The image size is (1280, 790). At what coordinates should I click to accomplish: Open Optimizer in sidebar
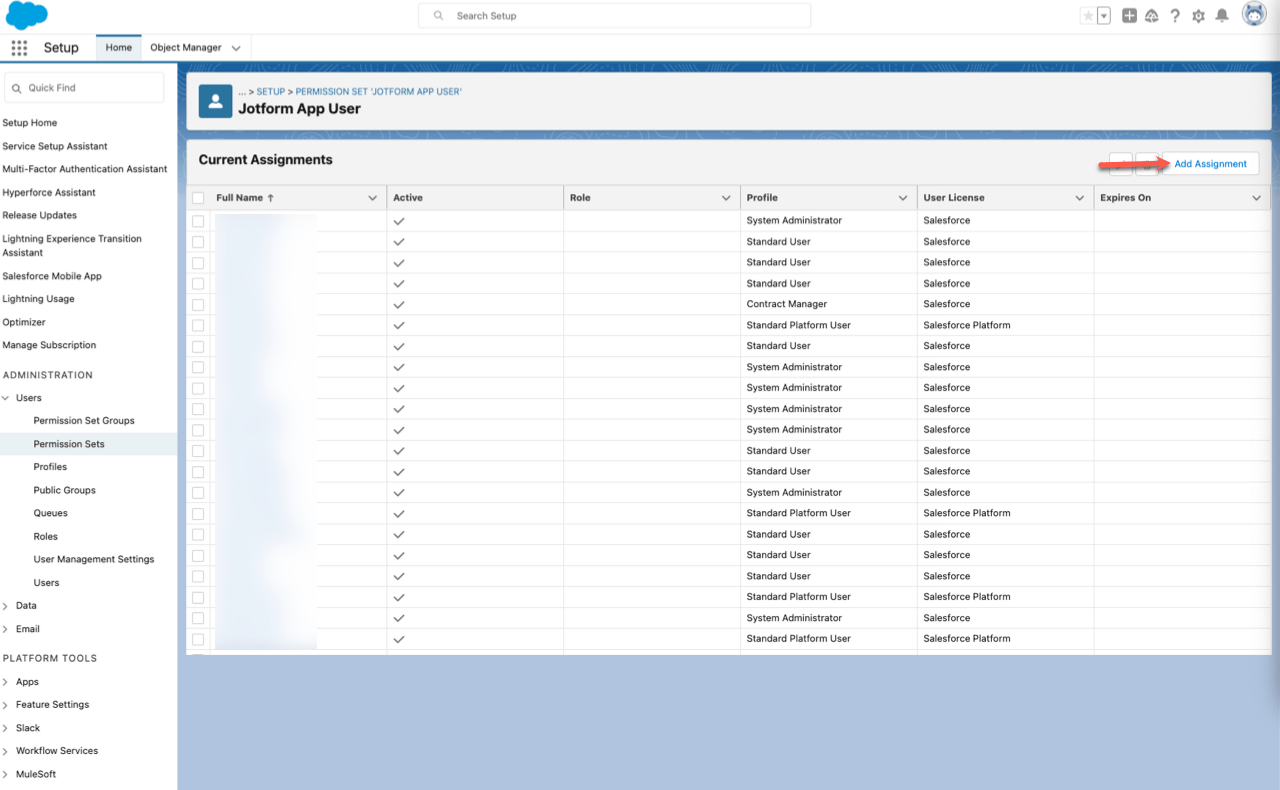click(24, 322)
